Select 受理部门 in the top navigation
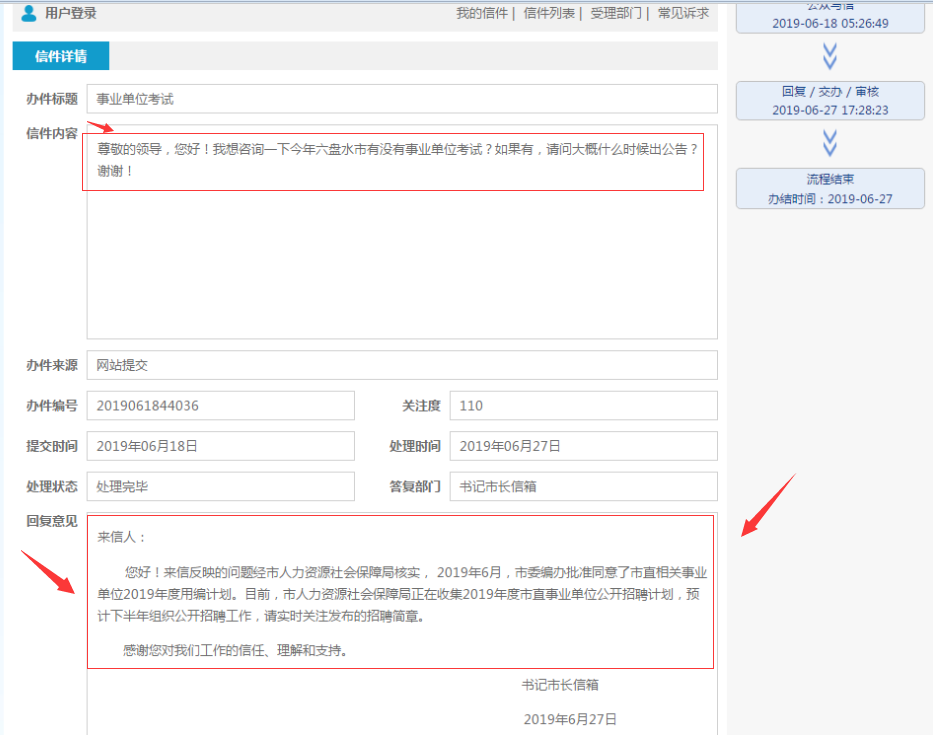933x735 pixels. click(616, 14)
